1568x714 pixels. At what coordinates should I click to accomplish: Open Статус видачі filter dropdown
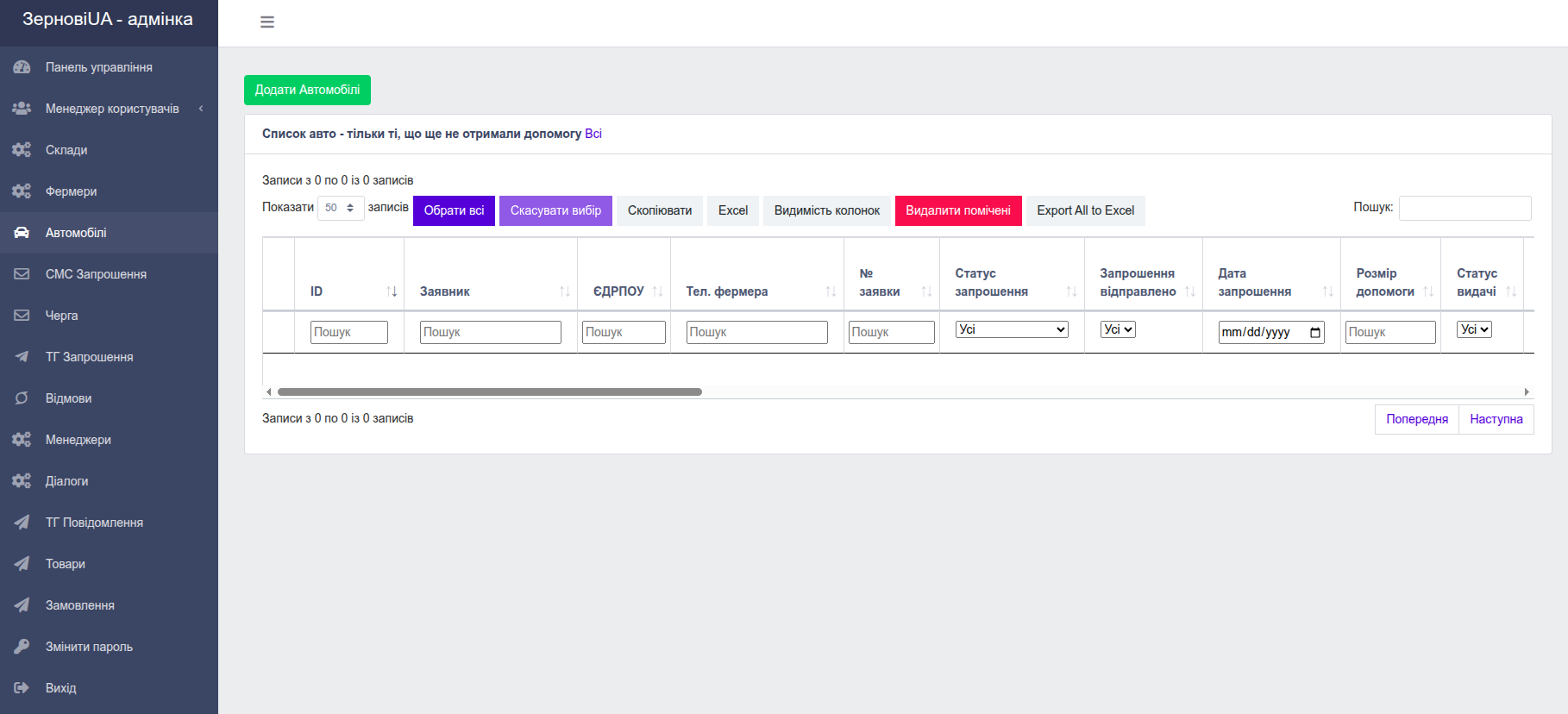tap(1474, 329)
